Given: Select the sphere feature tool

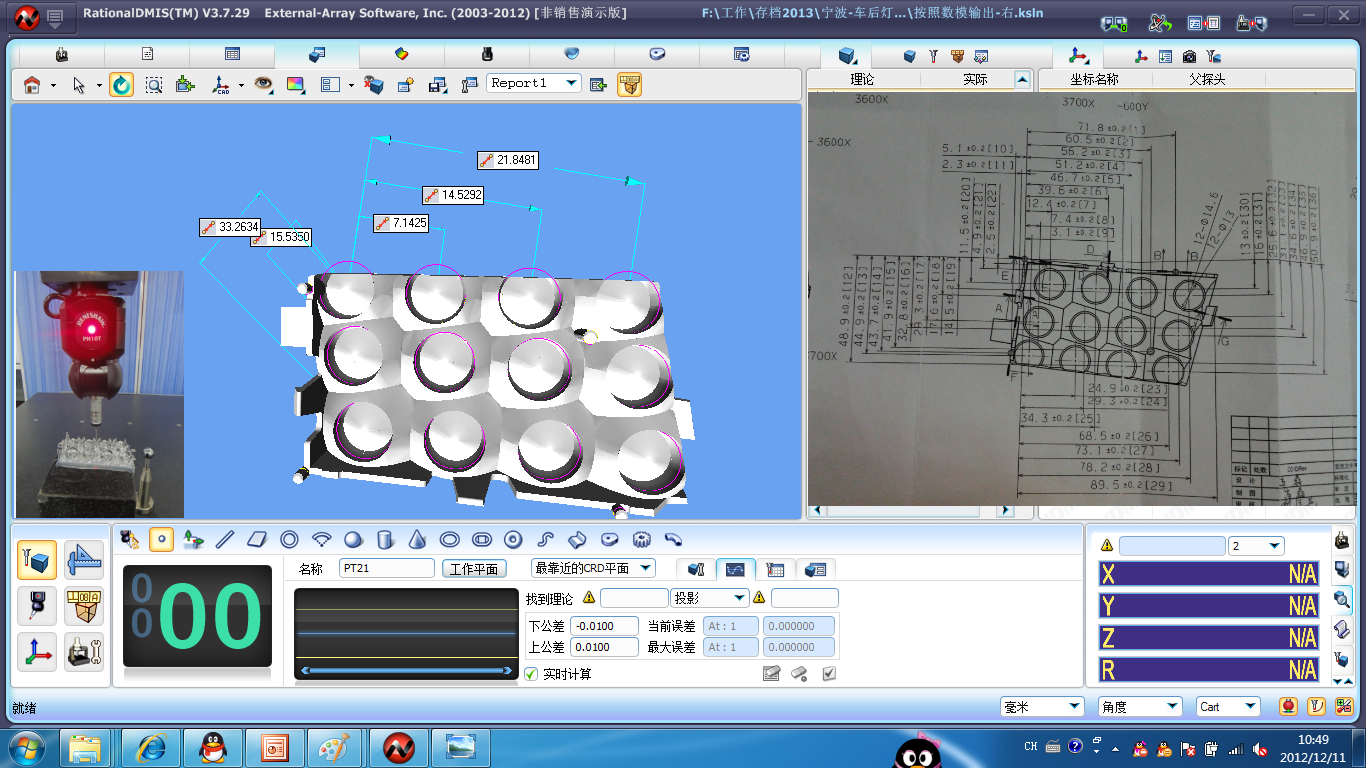Looking at the screenshot, I should tap(353, 540).
